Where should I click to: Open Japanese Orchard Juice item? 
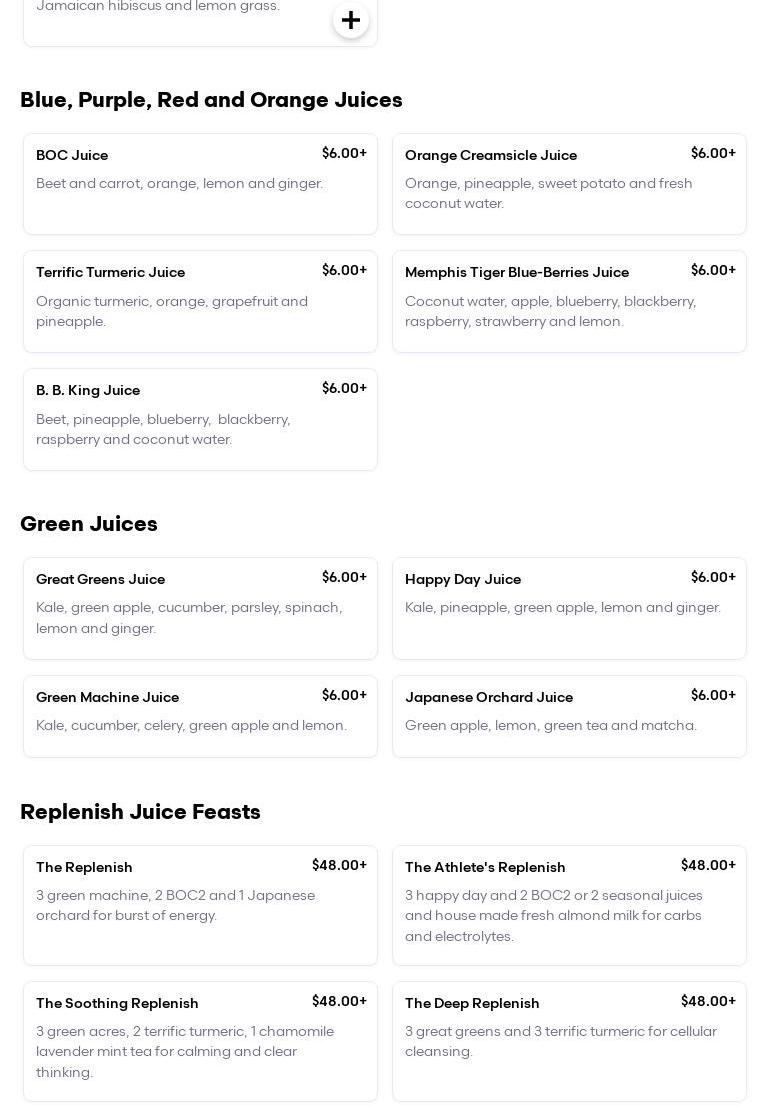(x=569, y=716)
